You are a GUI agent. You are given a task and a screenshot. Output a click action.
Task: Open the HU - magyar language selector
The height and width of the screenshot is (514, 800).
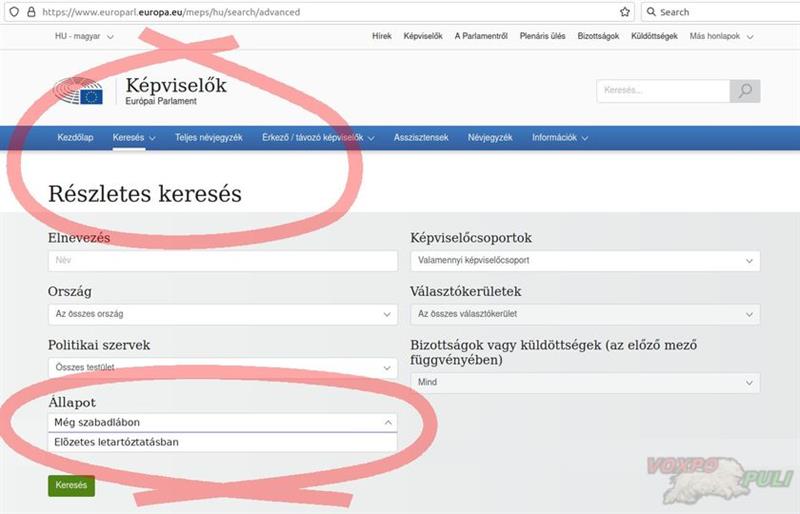(x=84, y=36)
